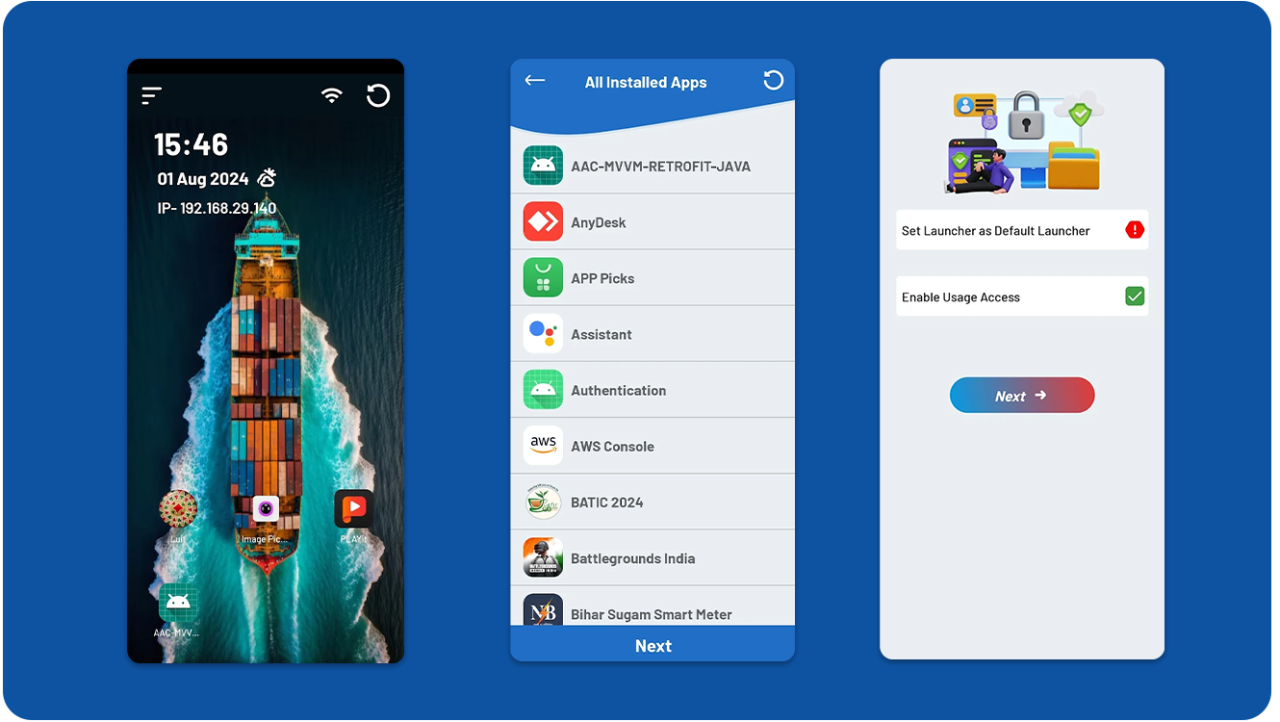
Task: Tap the Image Pic camera shortcut on home screen
Action: (265, 508)
